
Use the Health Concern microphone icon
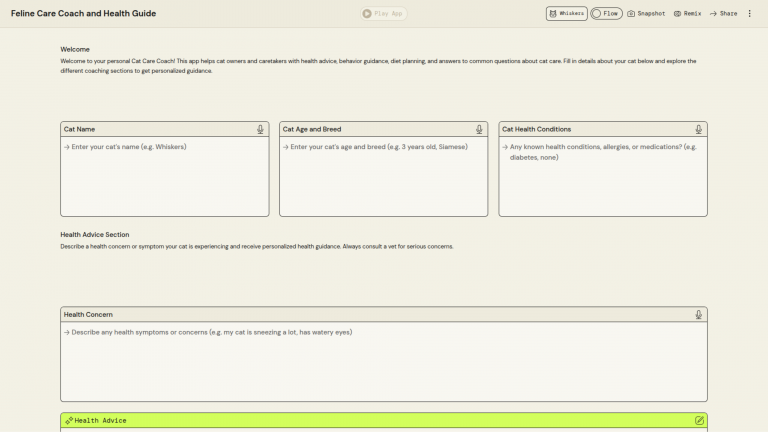(698, 314)
